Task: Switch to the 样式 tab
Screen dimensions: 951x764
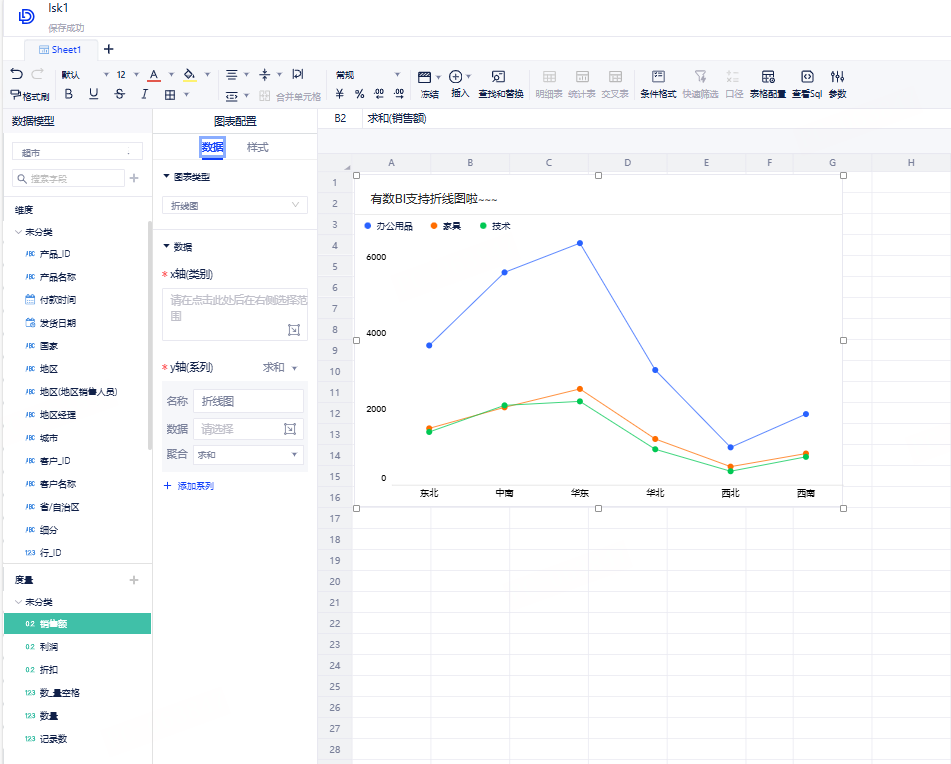Action: tap(258, 147)
